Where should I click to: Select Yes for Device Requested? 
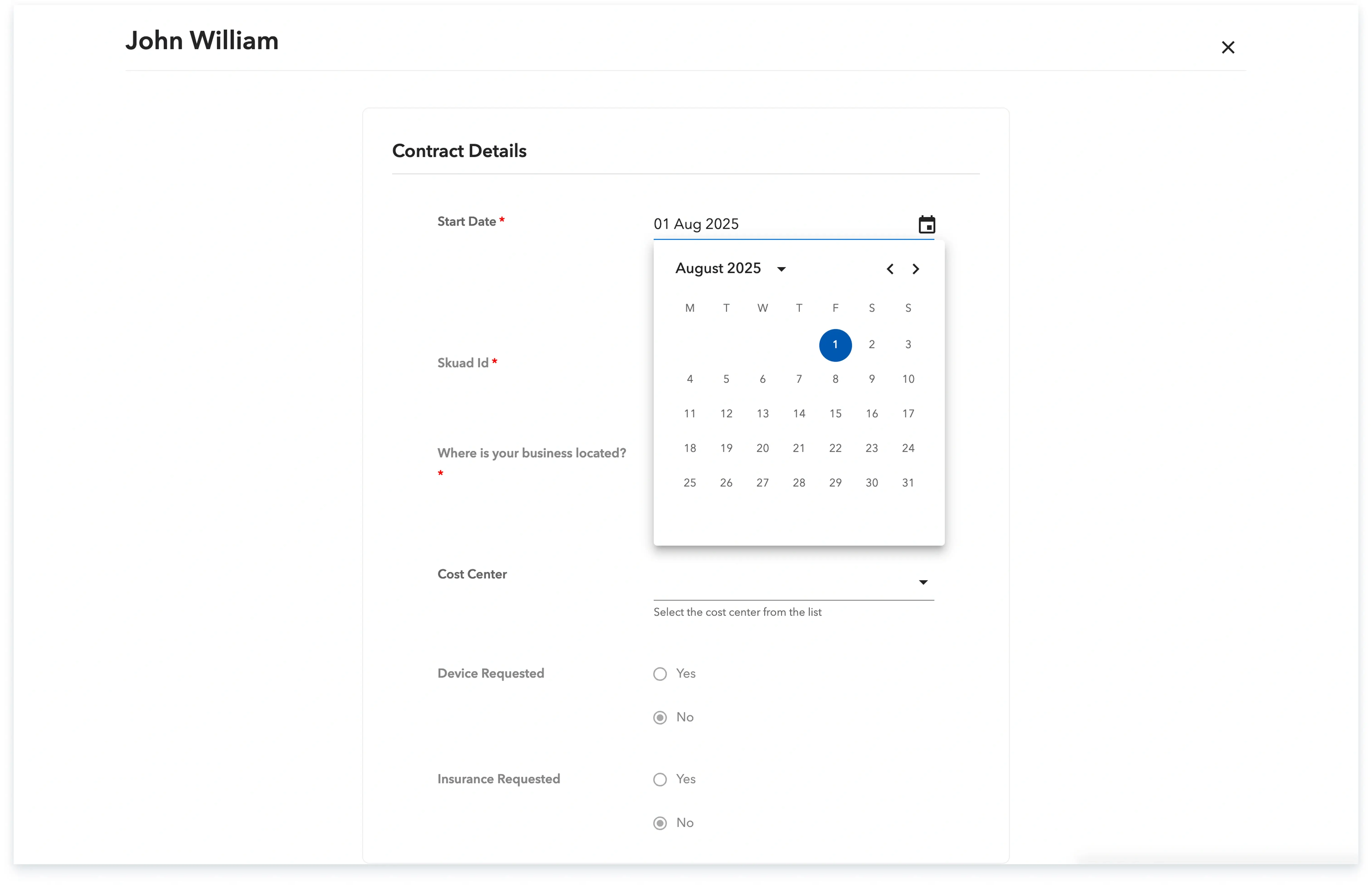click(660, 674)
